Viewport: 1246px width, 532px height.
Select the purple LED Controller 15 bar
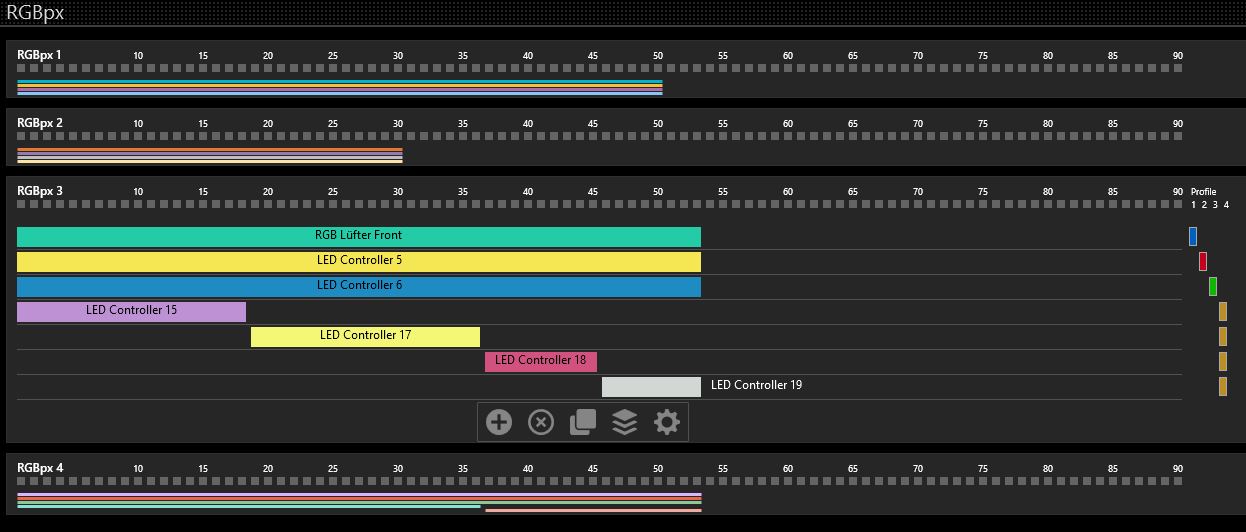[131, 311]
